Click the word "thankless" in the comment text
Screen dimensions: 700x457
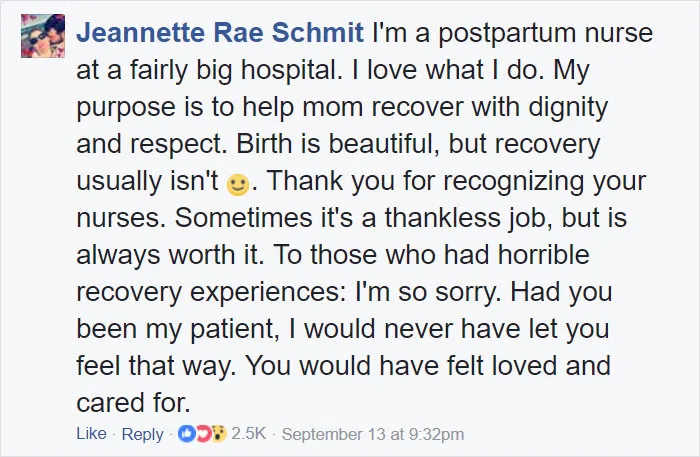click(443, 218)
